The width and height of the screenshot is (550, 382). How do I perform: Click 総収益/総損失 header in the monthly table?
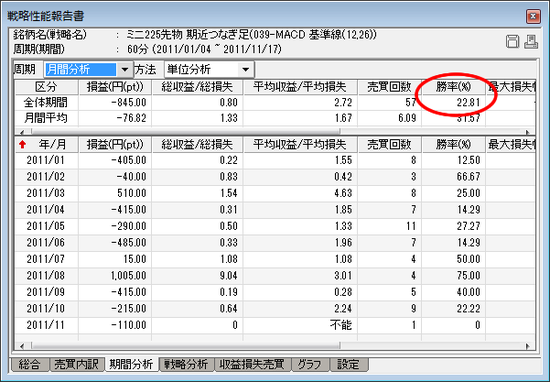[x=197, y=145]
